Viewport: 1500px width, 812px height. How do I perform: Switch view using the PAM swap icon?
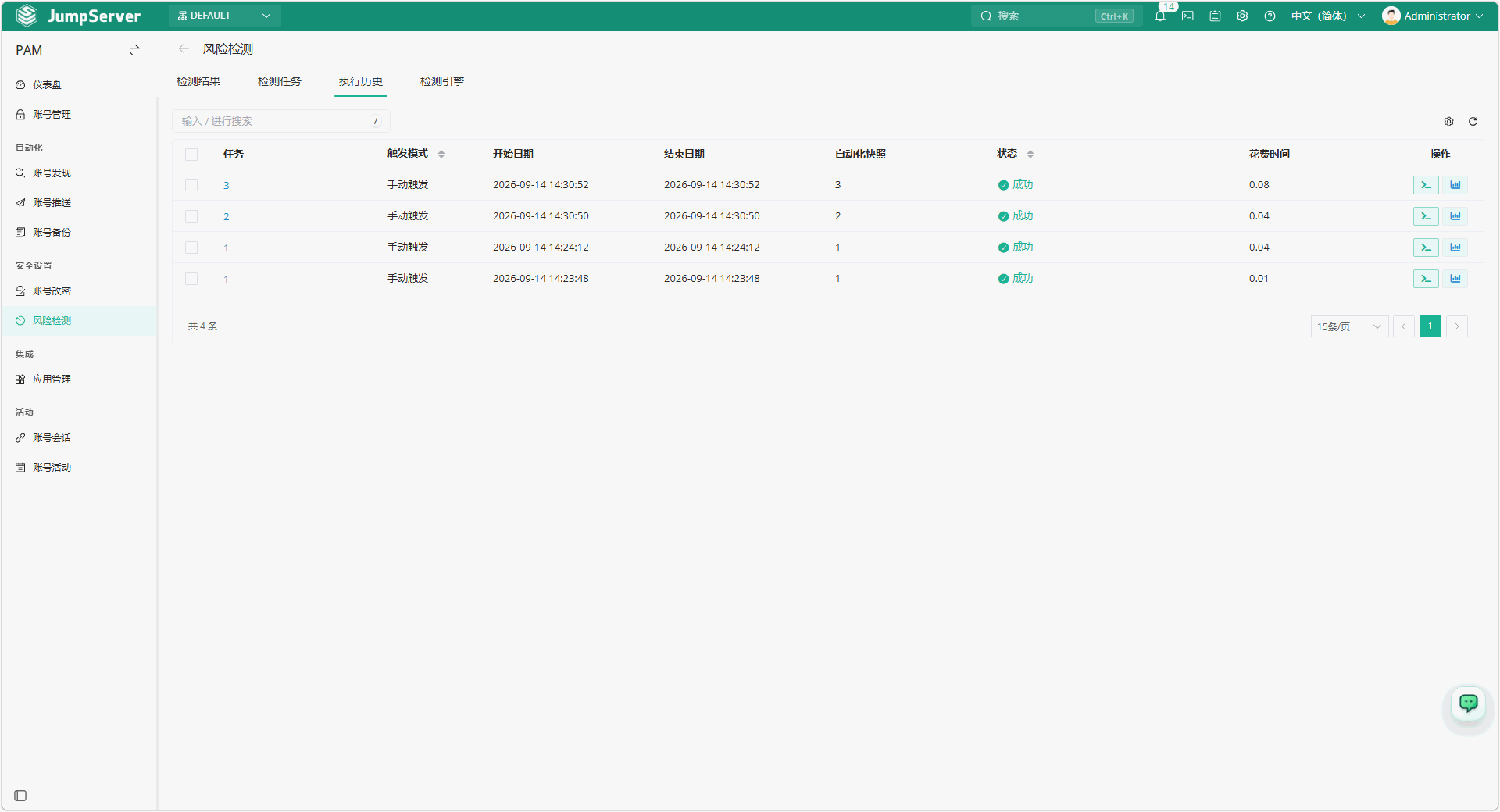(134, 50)
